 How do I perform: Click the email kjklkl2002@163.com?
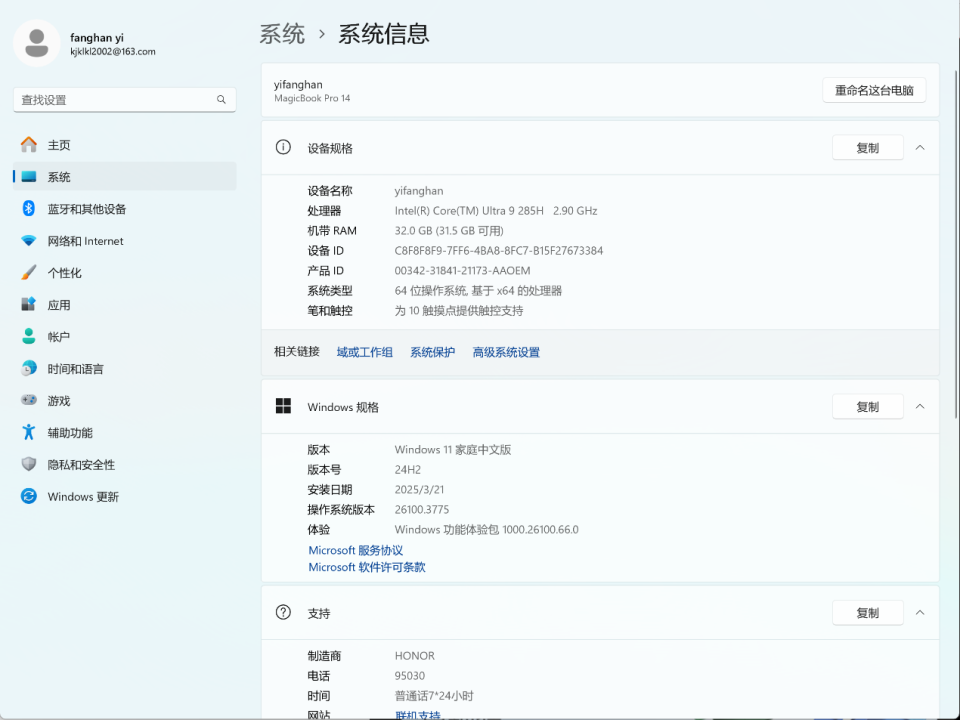pyautogui.click(x=113, y=51)
